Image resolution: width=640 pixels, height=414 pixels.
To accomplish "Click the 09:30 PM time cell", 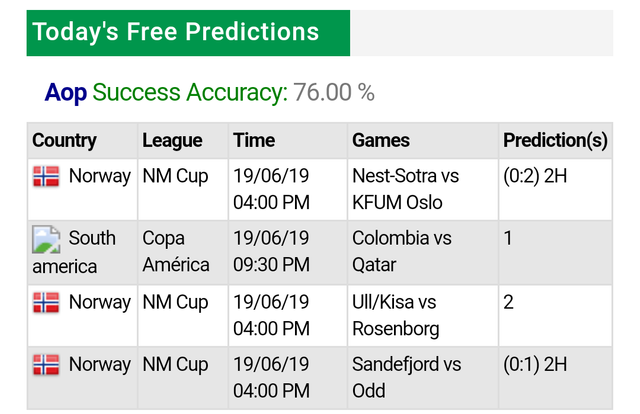I will point(271,265).
